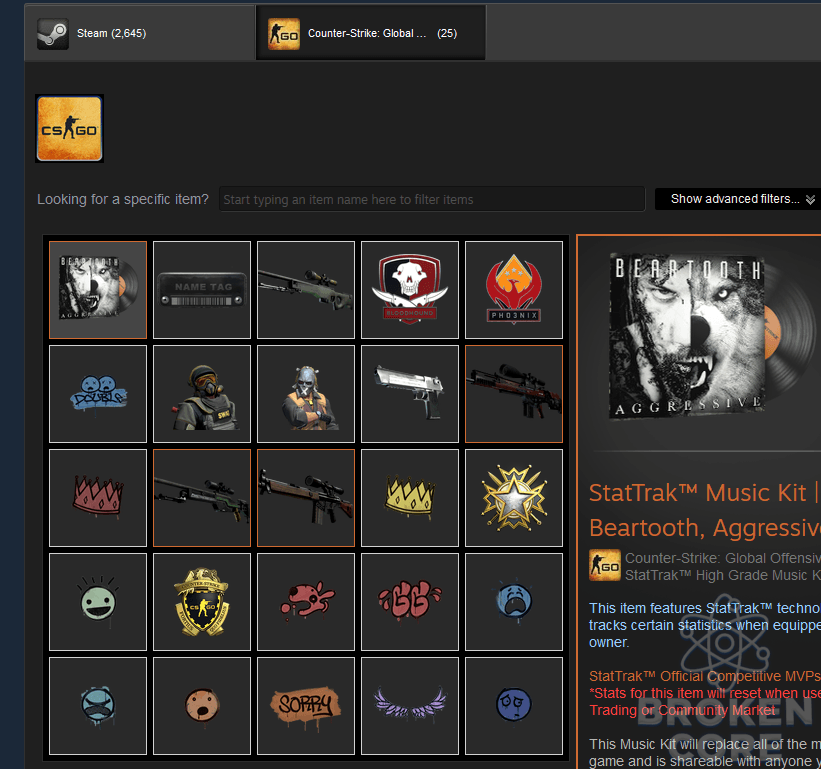Choose the red splat graffiti next to the gold coin
821x769 pixels.
[306, 602]
